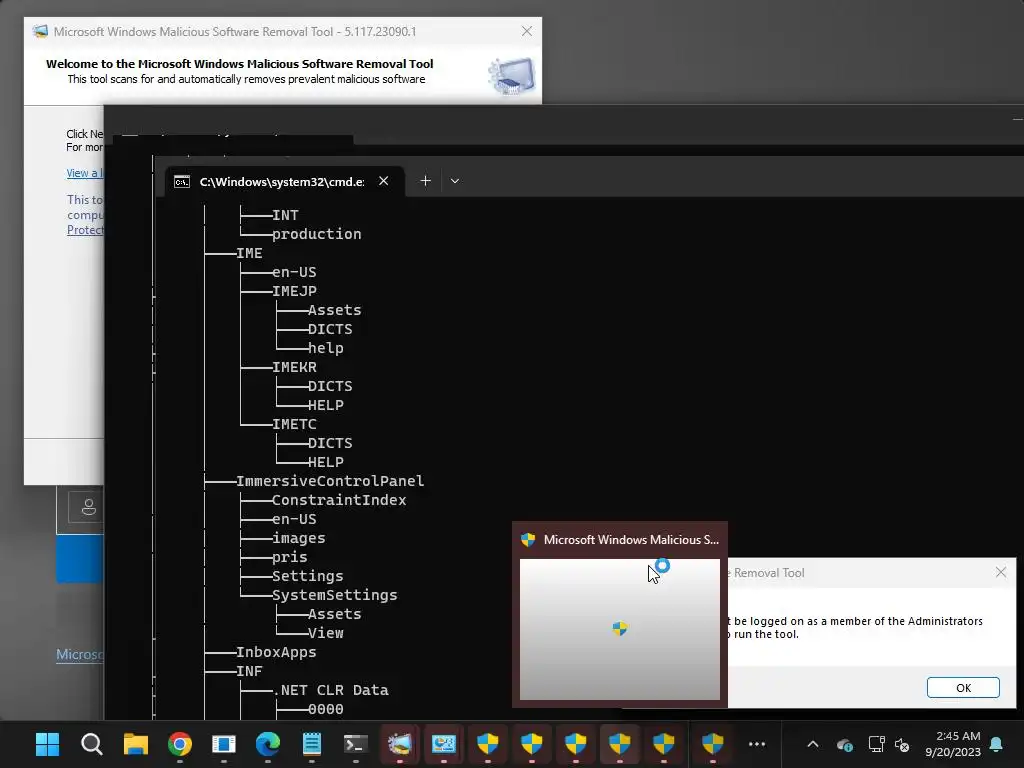Click the shield icon in the preview title
Image resolution: width=1024 pixels, height=768 pixels.
click(528, 539)
